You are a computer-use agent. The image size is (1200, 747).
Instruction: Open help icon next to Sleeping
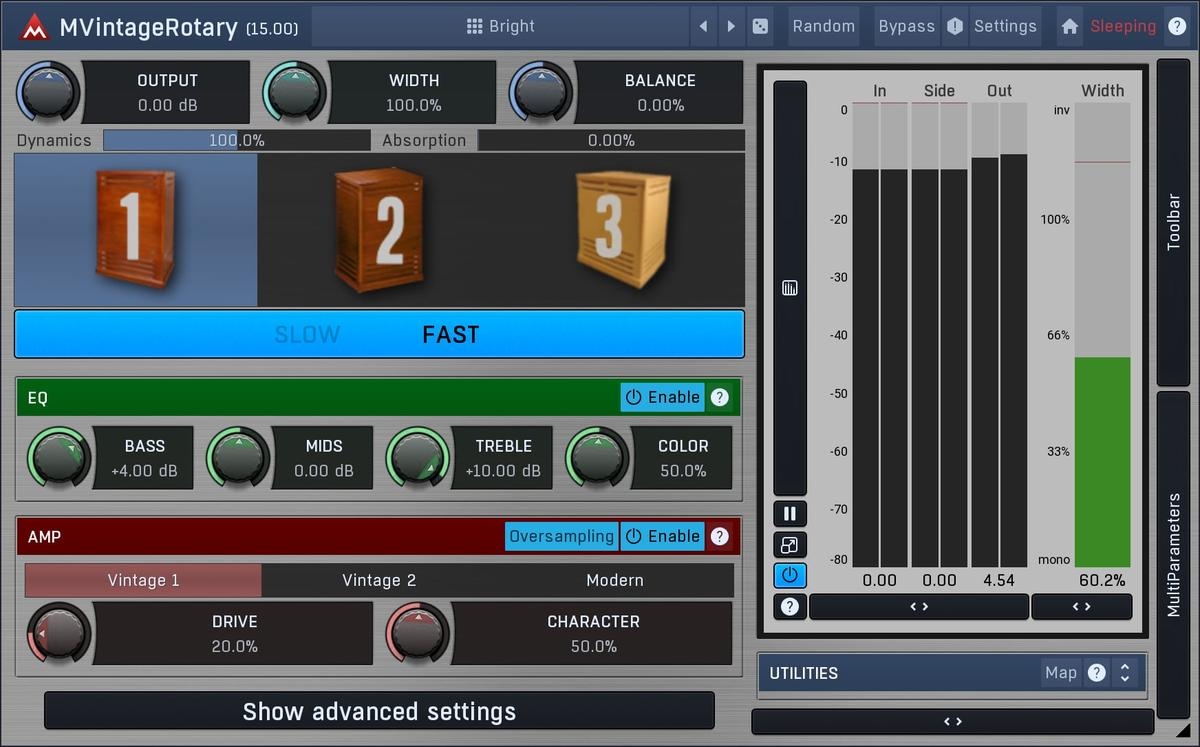point(1177,26)
